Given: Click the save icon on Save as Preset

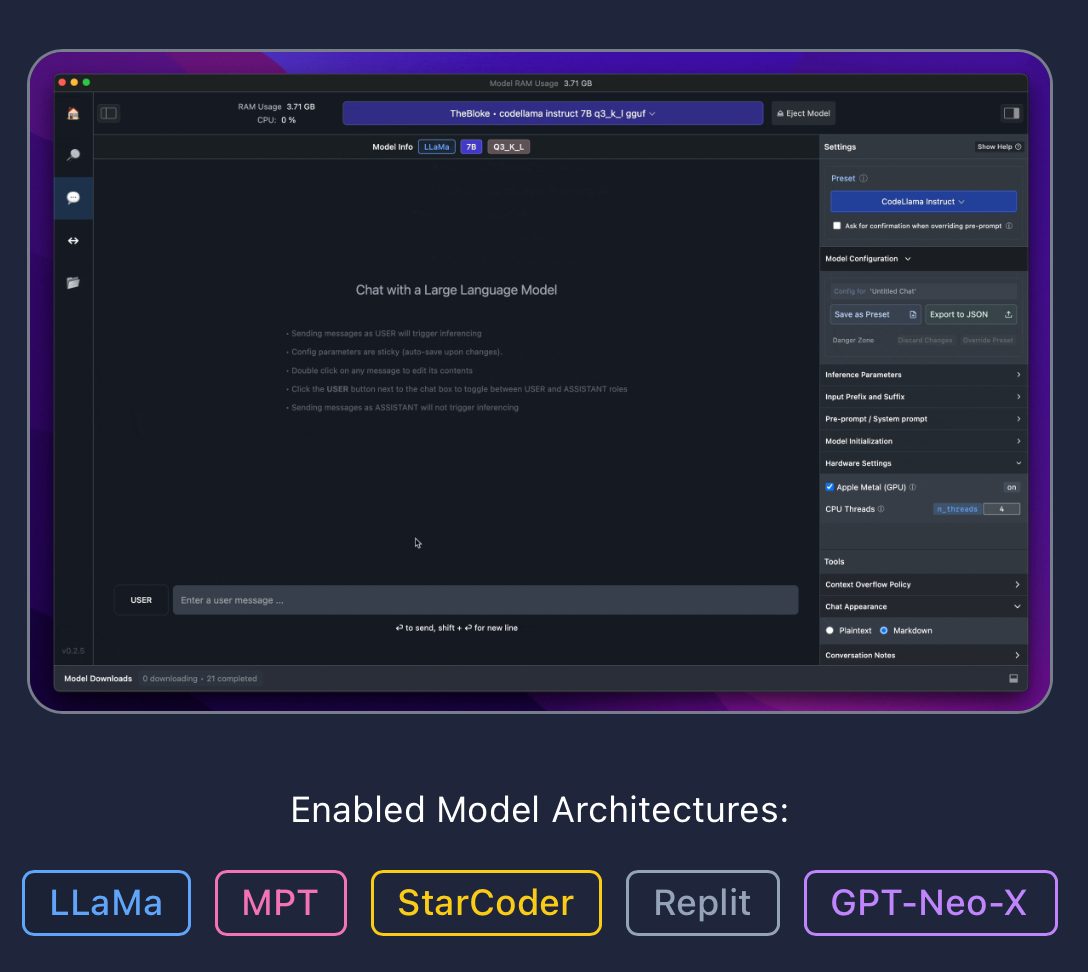Looking at the screenshot, I should (912, 314).
